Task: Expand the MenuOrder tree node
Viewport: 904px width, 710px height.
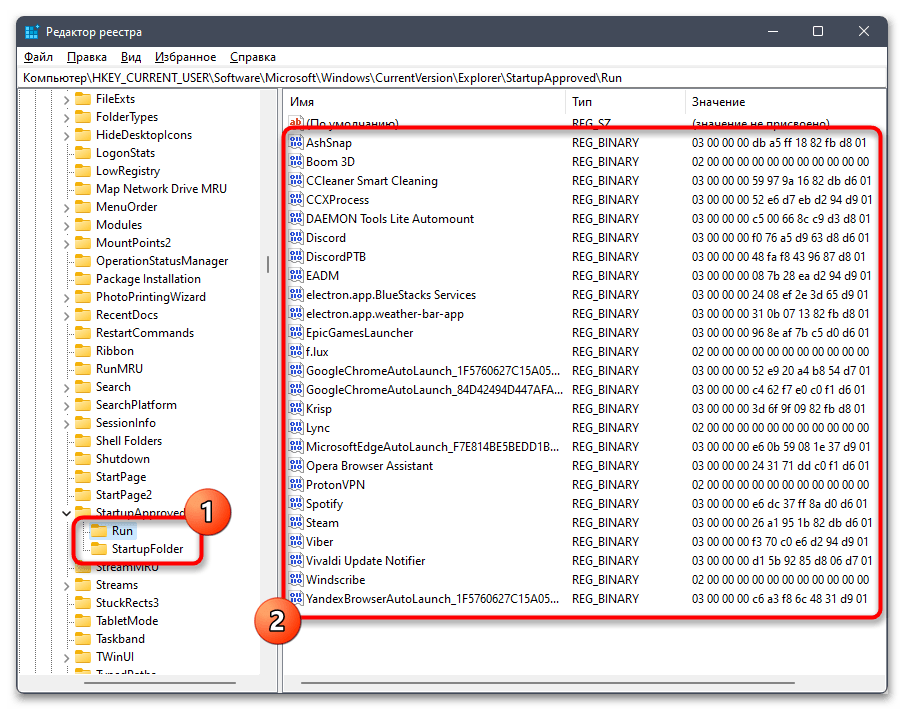Action: (66, 207)
